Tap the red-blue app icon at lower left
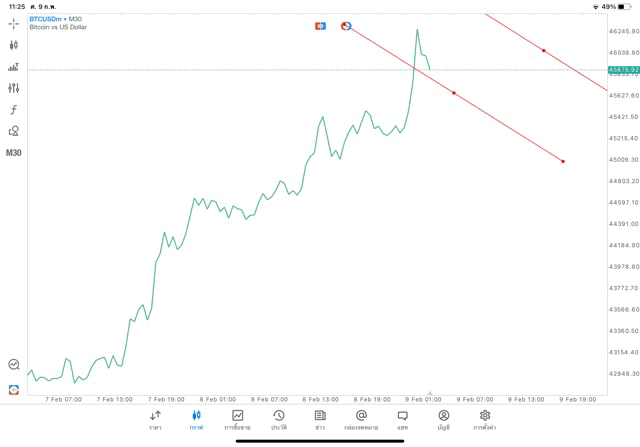Screen dimensions: 640x447 (14, 389)
